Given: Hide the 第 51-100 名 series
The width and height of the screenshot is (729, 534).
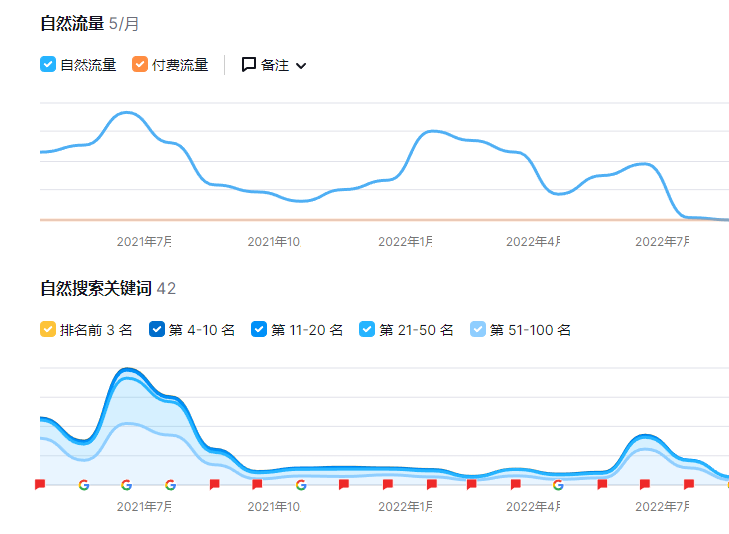Looking at the screenshot, I should [x=478, y=329].
